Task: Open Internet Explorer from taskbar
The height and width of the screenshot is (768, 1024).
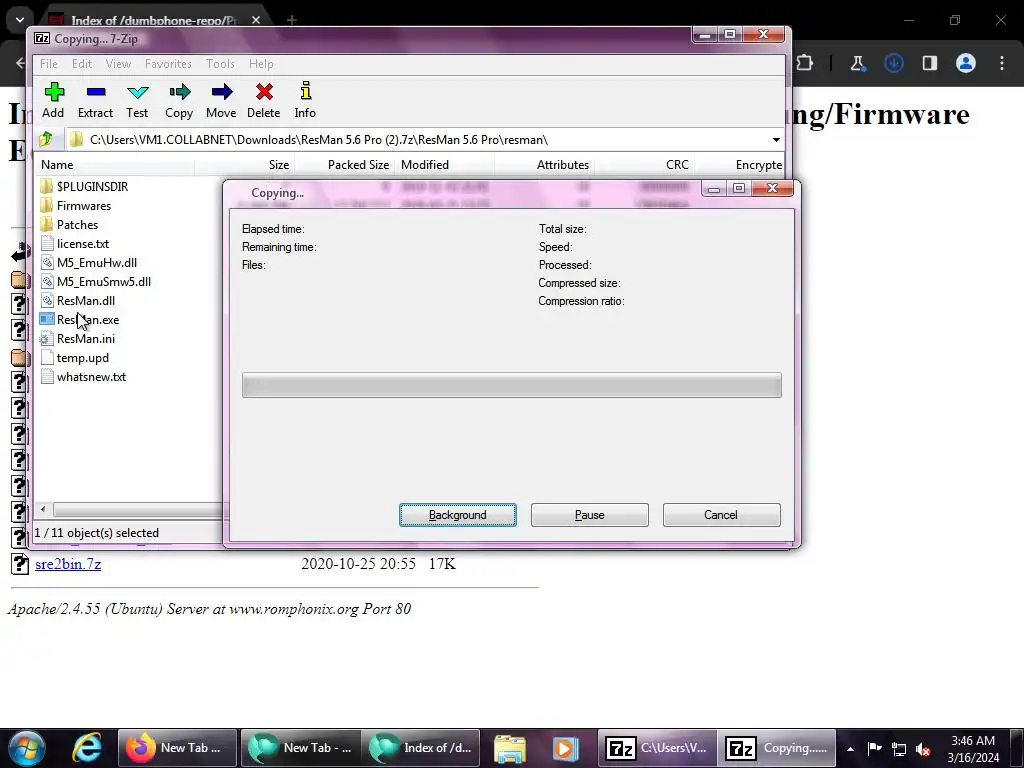Action: click(87, 748)
